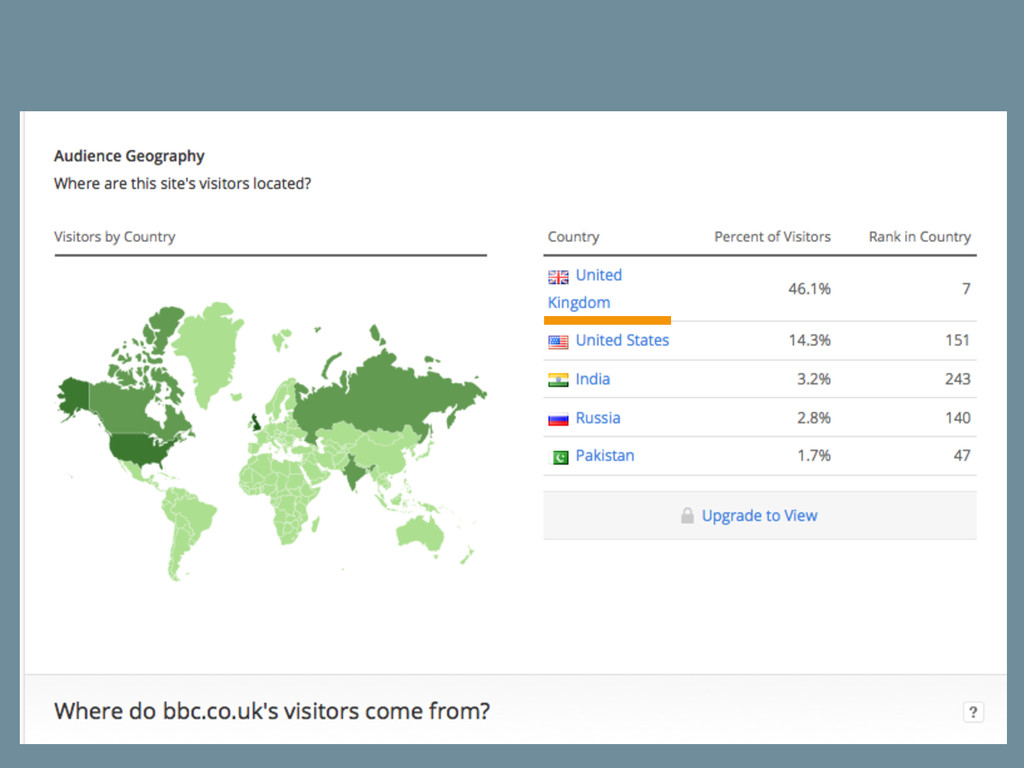Click Australia on the world map
This screenshot has width=1024, height=768.
click(x=420, y=534)
